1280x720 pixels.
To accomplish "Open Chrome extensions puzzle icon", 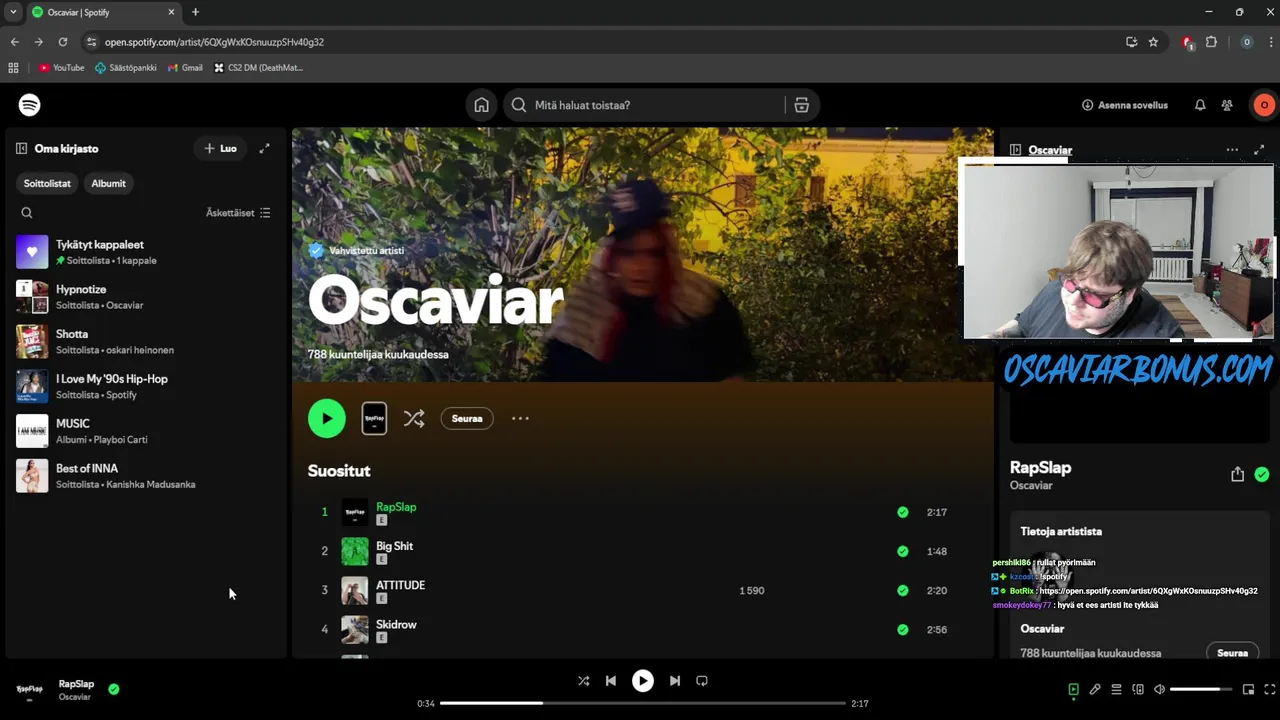I will [1211, 42].
